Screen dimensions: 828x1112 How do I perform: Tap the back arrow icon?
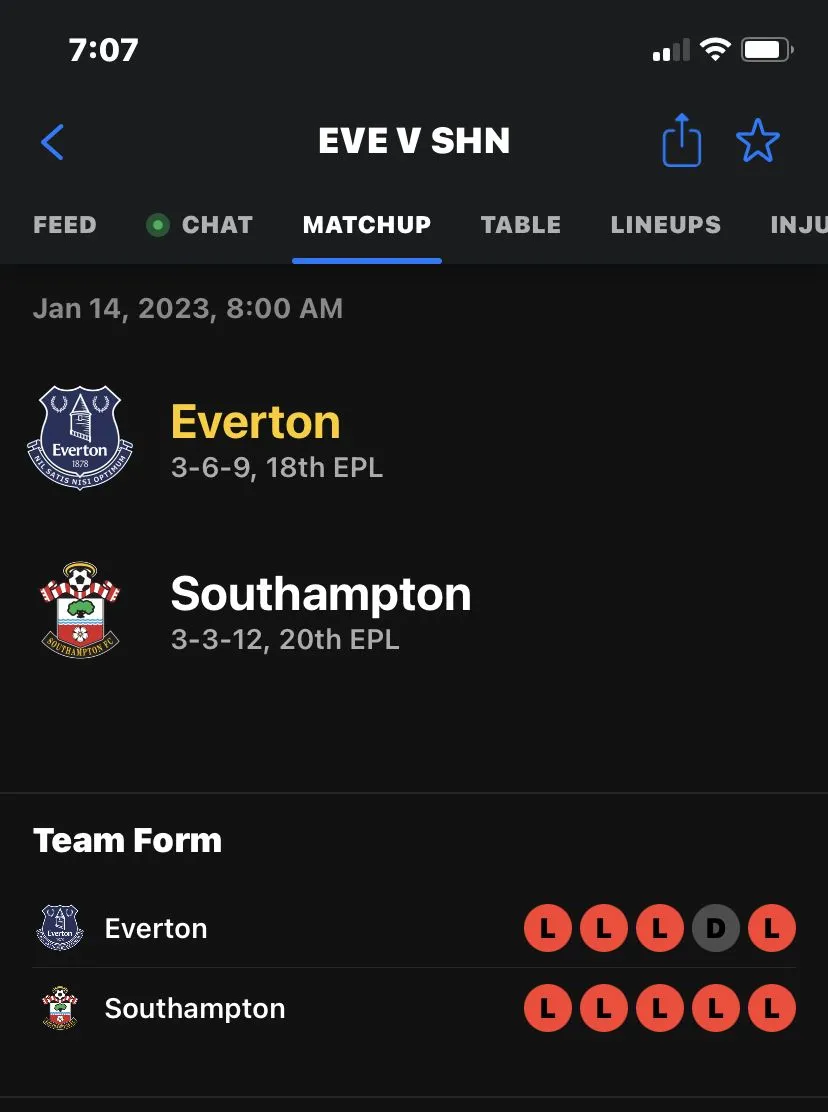click(53, 142)
